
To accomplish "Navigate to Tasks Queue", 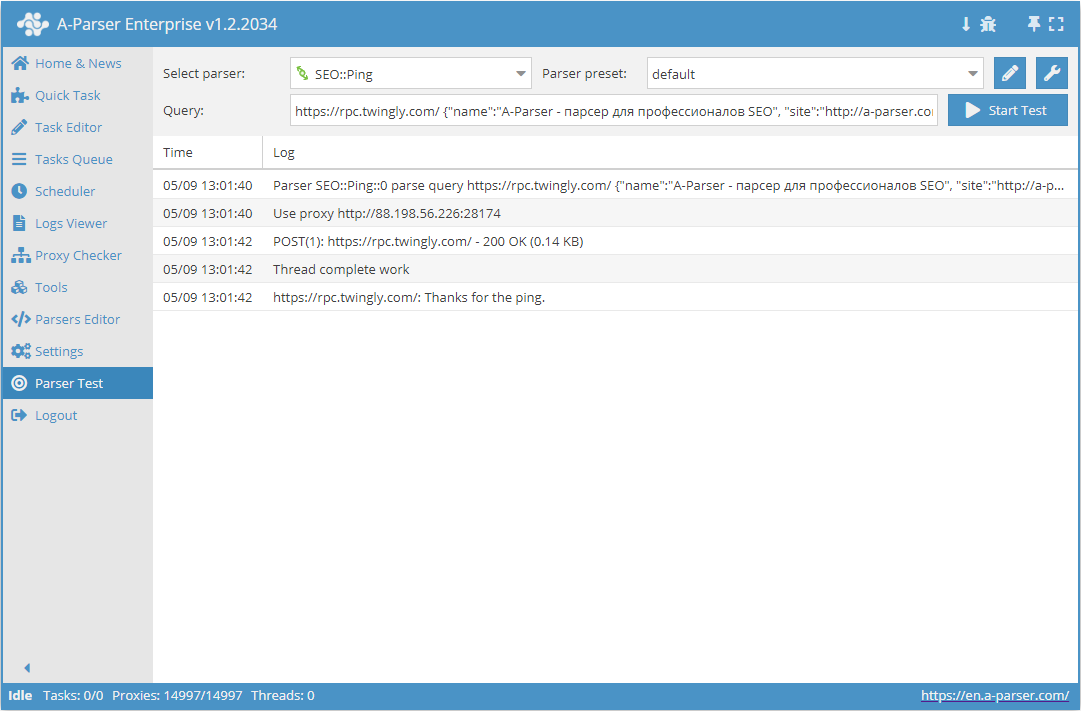I will click(x=73, y=159).
